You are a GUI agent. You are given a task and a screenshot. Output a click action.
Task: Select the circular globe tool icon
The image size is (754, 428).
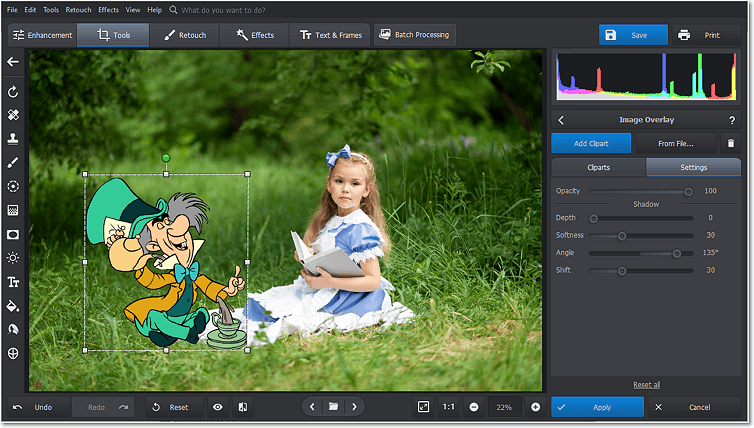(x=13, y=353)
